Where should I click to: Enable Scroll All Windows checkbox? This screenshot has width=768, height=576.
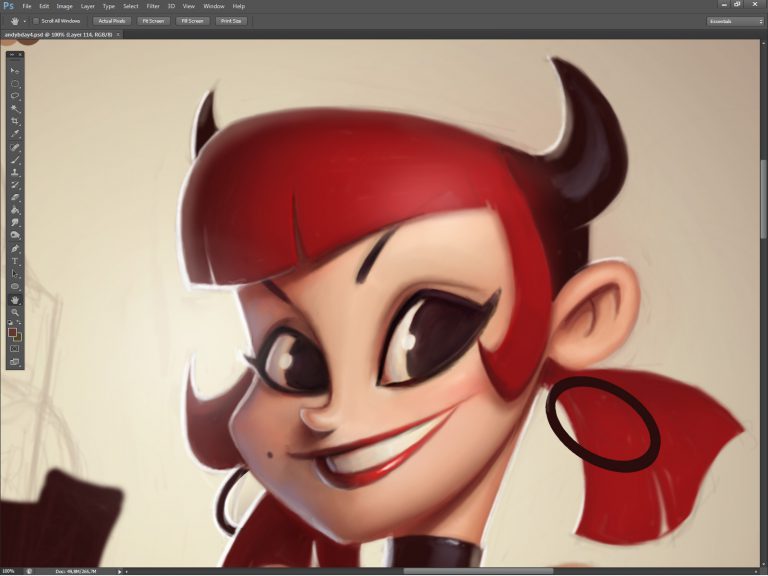pyautogui.click(x=36, y=21)
